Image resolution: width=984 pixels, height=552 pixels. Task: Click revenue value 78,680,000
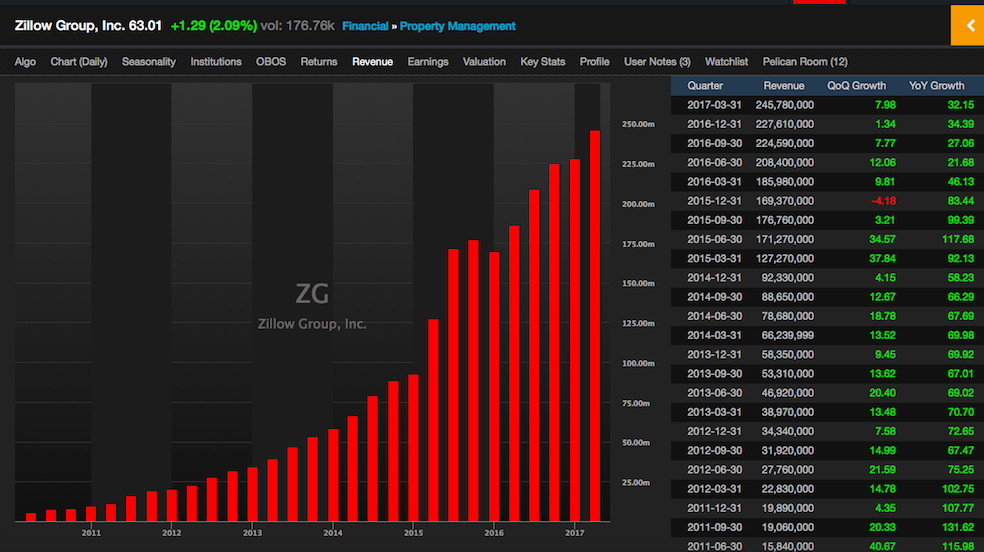click(x=788, y=316)
